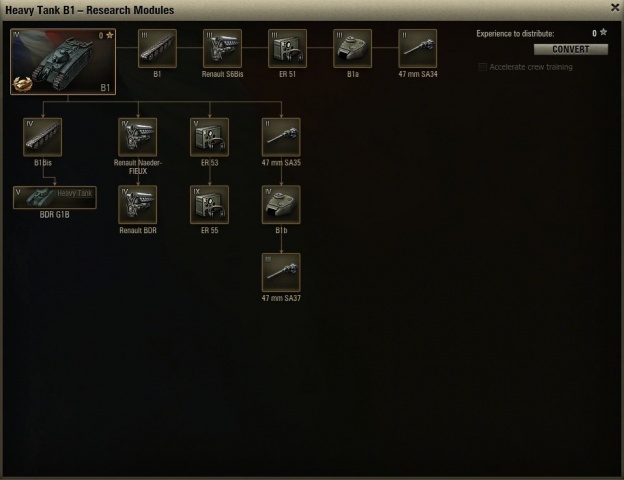Click the 'Heavy Tank B1 – Research Modules' title
624x480 pixels.
tap(90, 10)
